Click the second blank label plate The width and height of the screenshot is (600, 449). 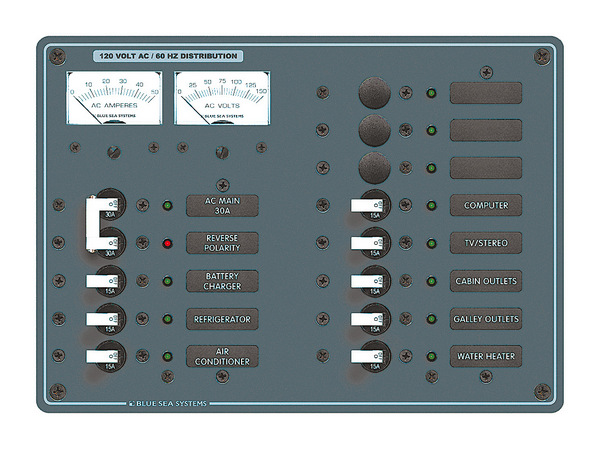pos(486,131)
